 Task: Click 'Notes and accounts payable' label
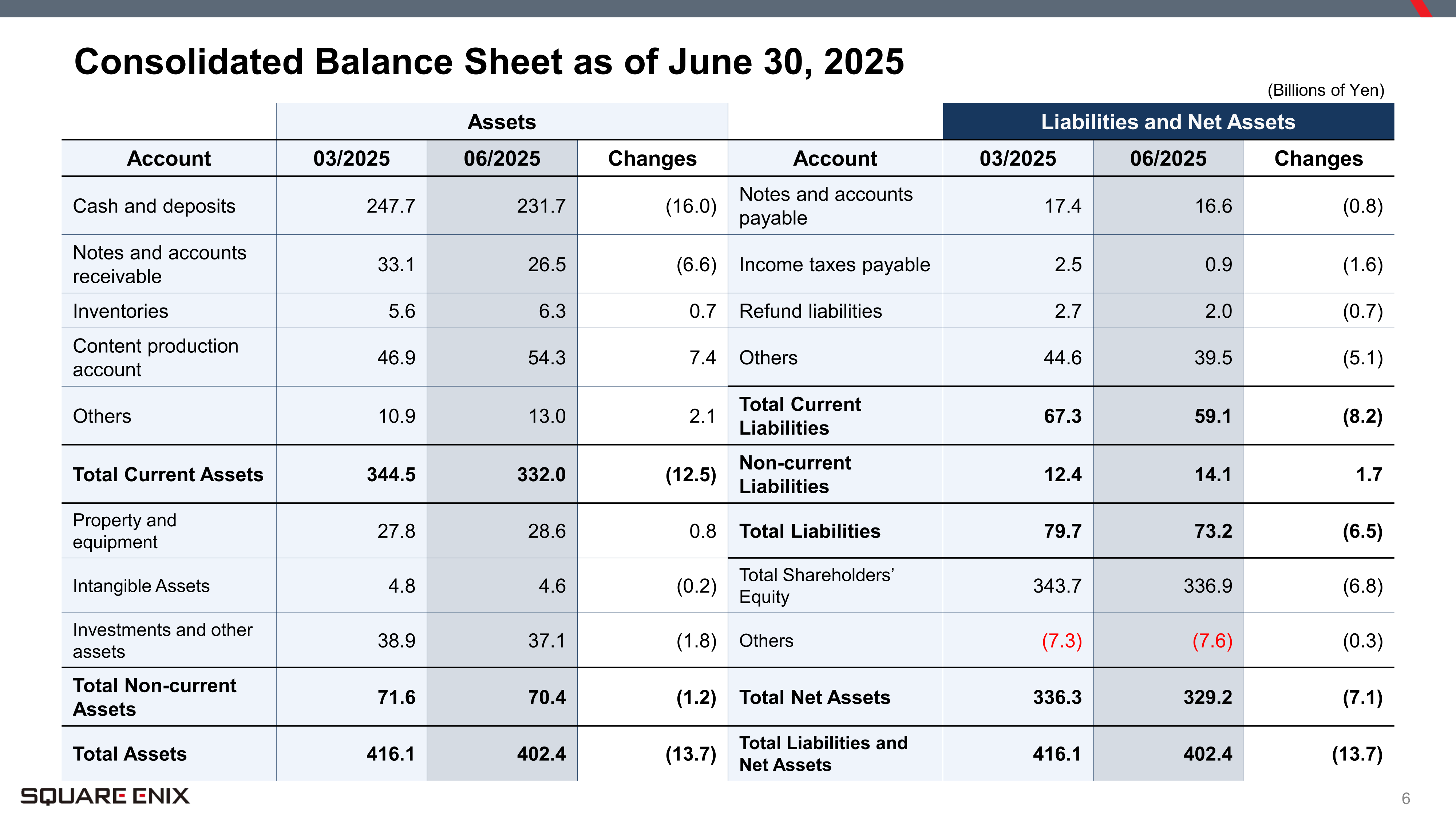click(826, 206)
